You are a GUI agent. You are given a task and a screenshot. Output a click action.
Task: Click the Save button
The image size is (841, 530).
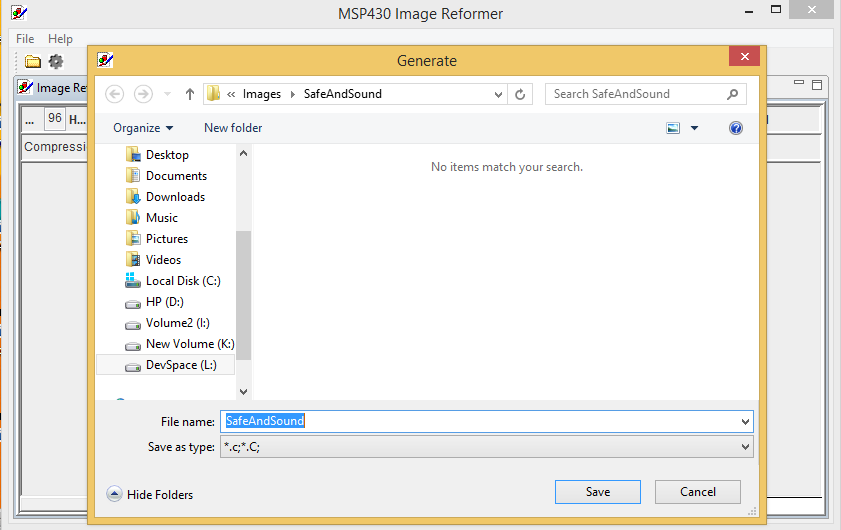pyautogui.click(x=597, y=492)
